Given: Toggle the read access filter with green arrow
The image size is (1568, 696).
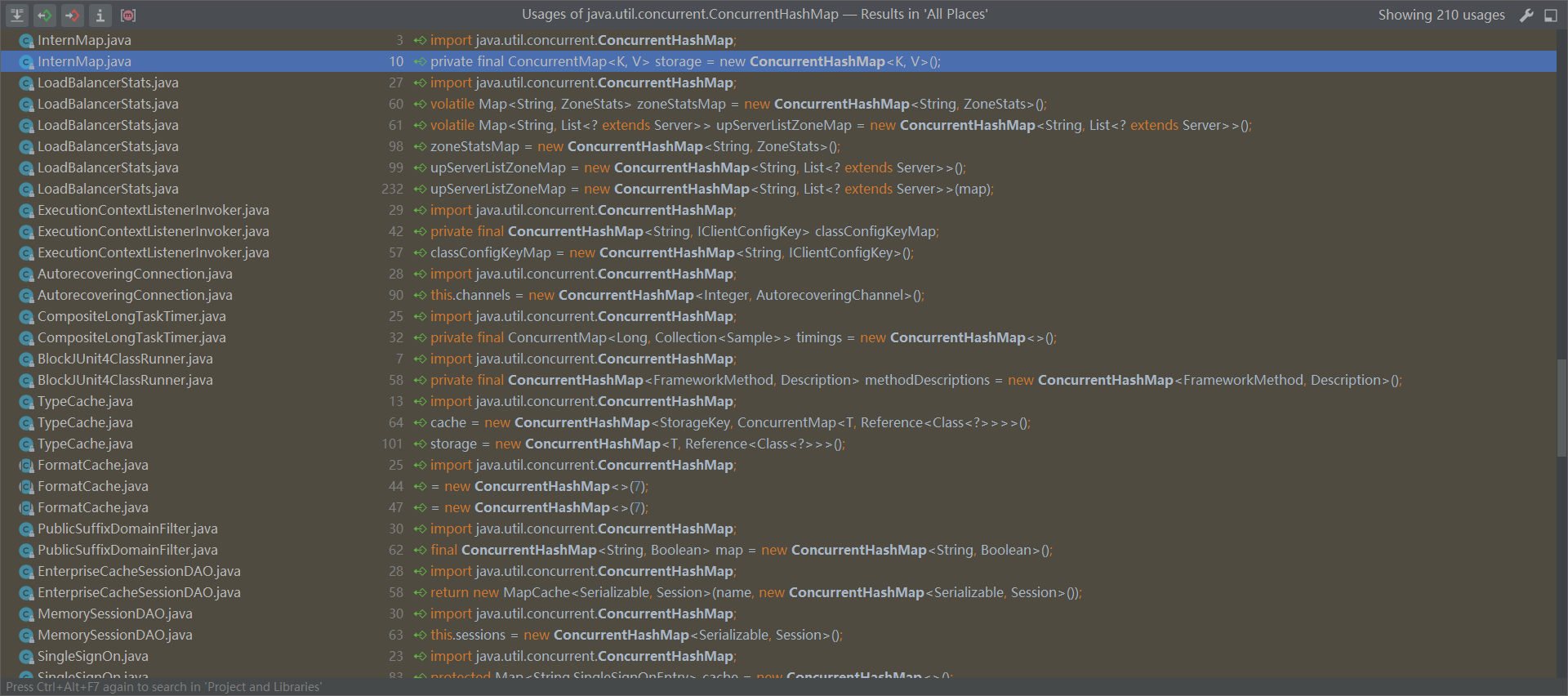Looking at the screenshot, I should 45,15.
